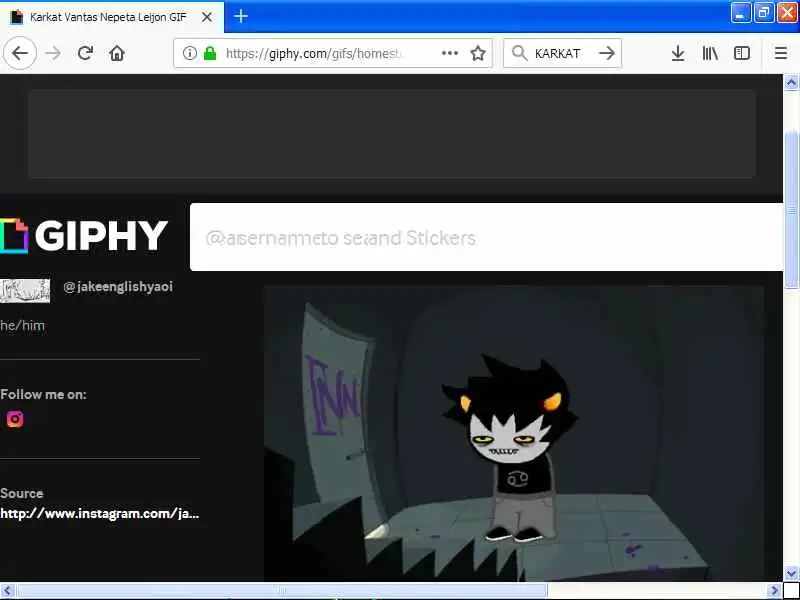This screenshot has width=800, height=600.
Task: Click the Karkat GIF image
Action: (514, 433)
